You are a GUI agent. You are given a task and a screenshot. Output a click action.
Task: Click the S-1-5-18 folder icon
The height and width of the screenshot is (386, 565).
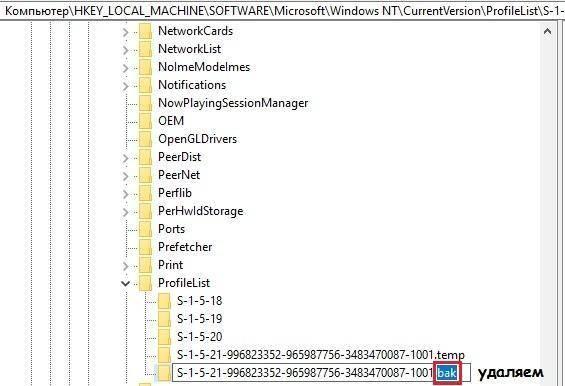164,301
